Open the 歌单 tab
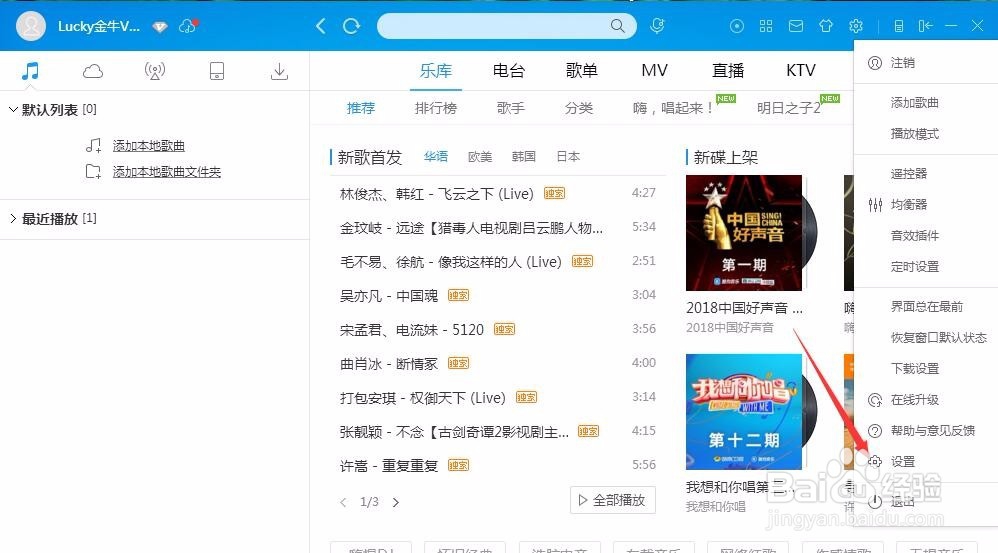 582,71
